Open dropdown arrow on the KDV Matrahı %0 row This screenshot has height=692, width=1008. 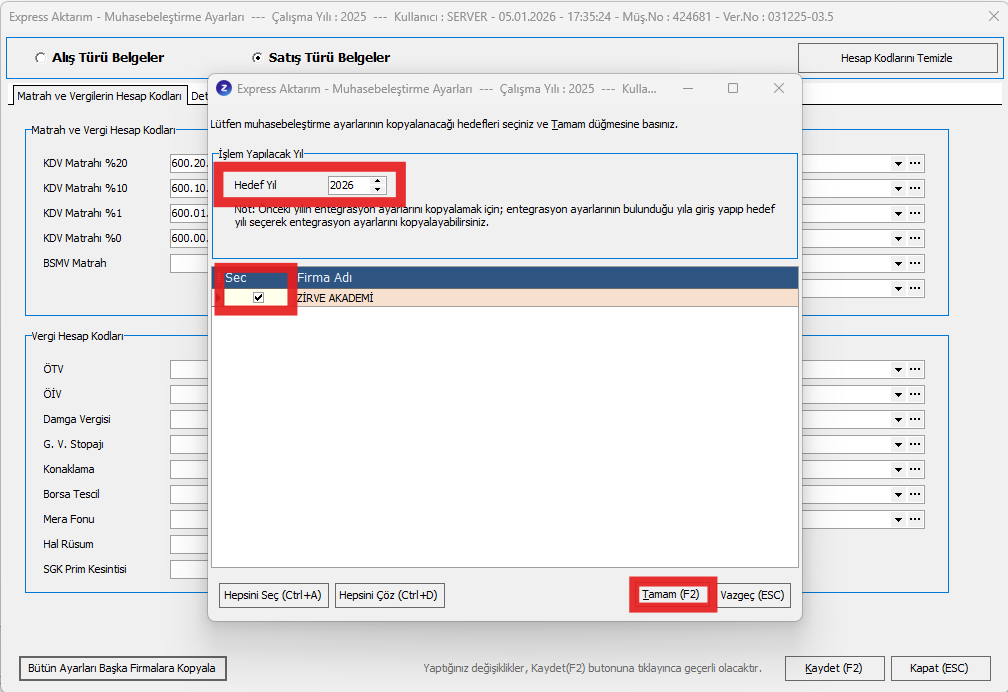[898, 239]
